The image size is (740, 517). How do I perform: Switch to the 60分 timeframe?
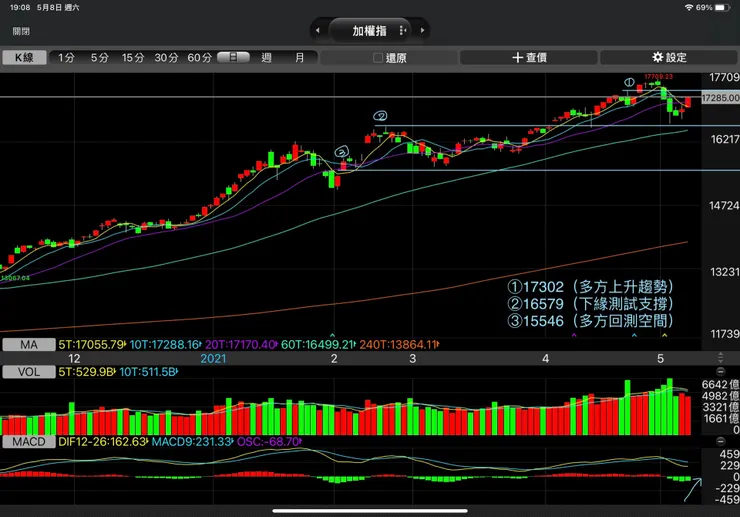click(x=200, y=58)
